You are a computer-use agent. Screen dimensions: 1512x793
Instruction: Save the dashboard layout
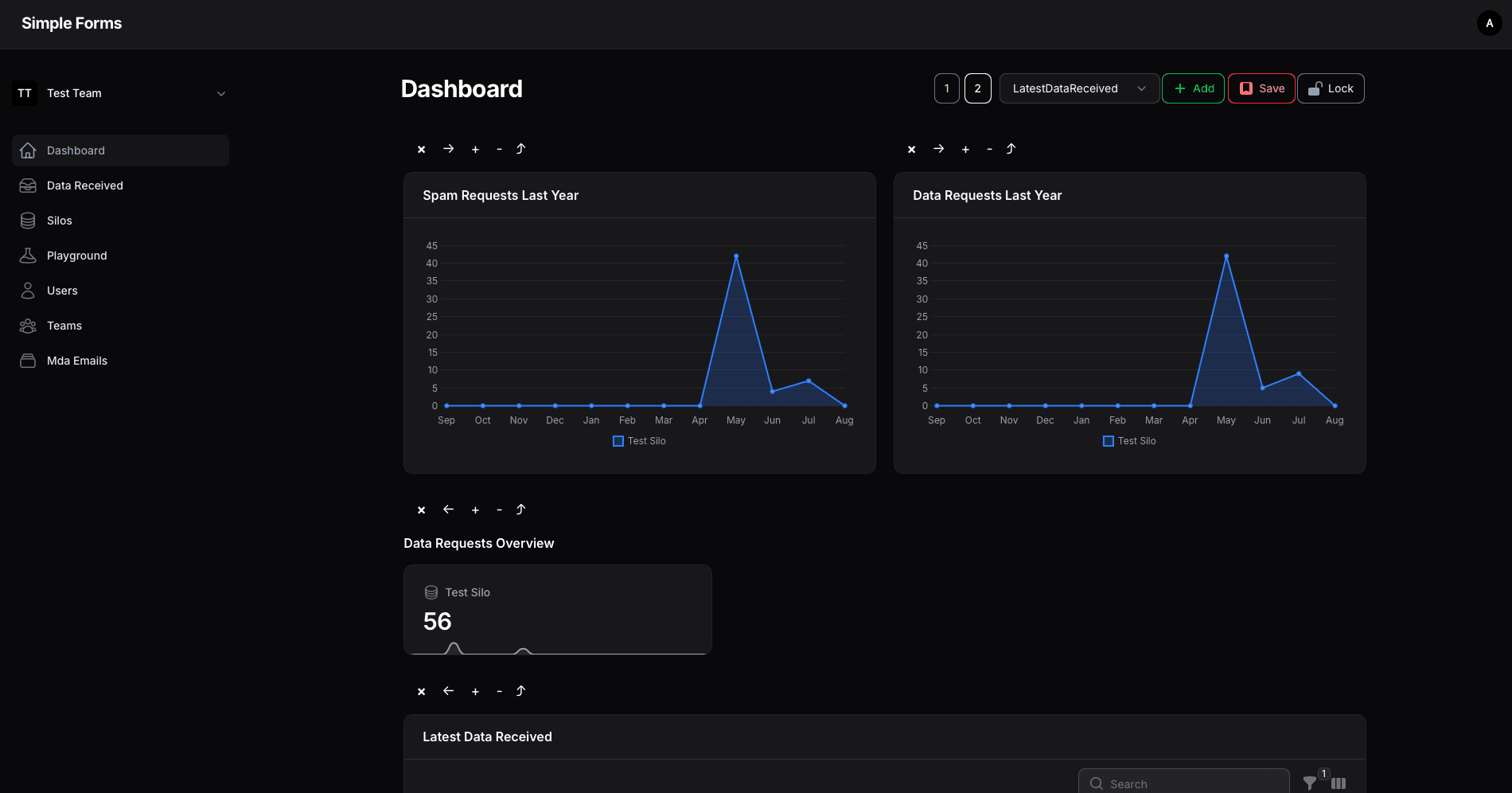pos(1261,88)
